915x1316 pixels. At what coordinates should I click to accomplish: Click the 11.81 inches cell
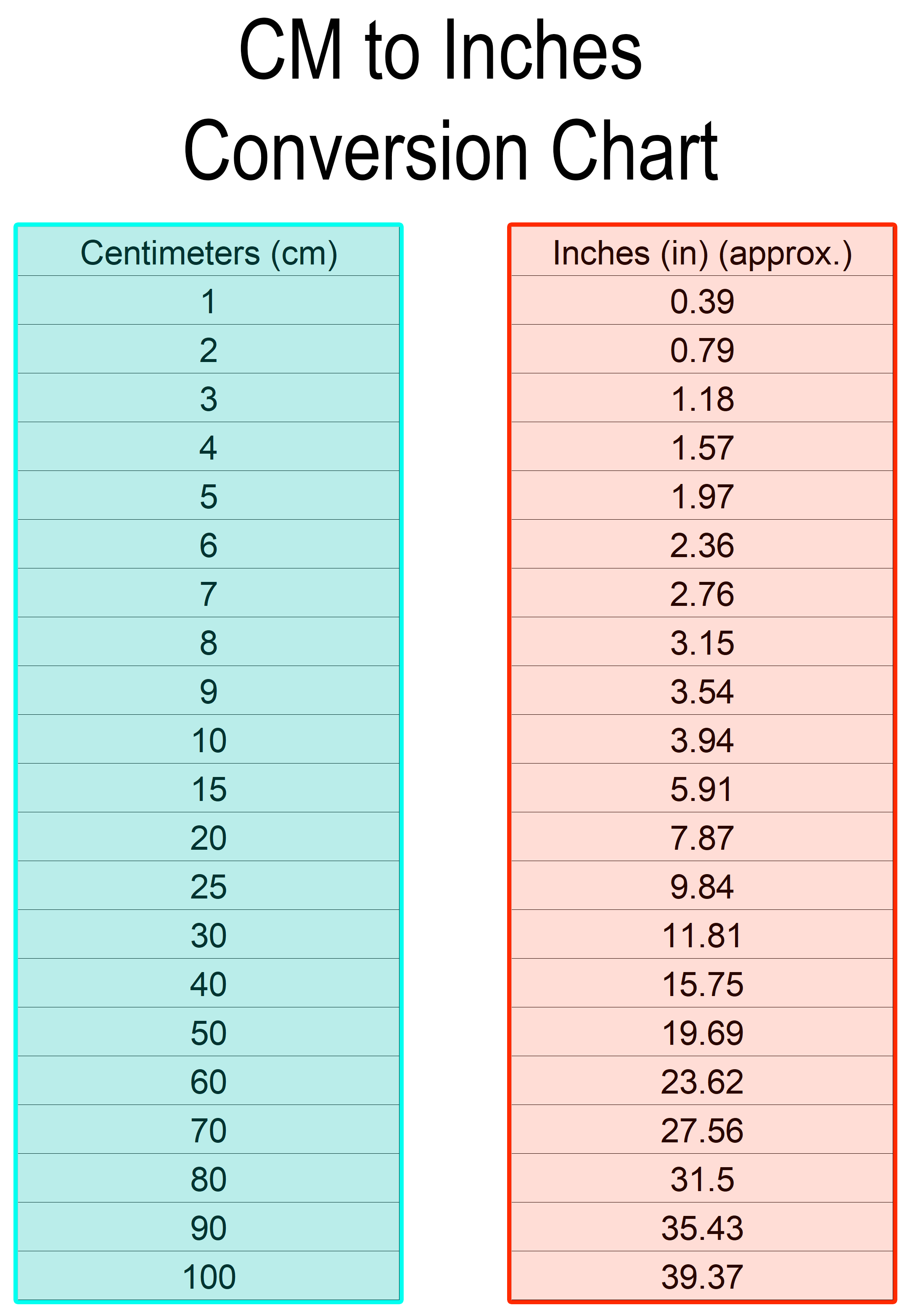[x=702, y=935]
